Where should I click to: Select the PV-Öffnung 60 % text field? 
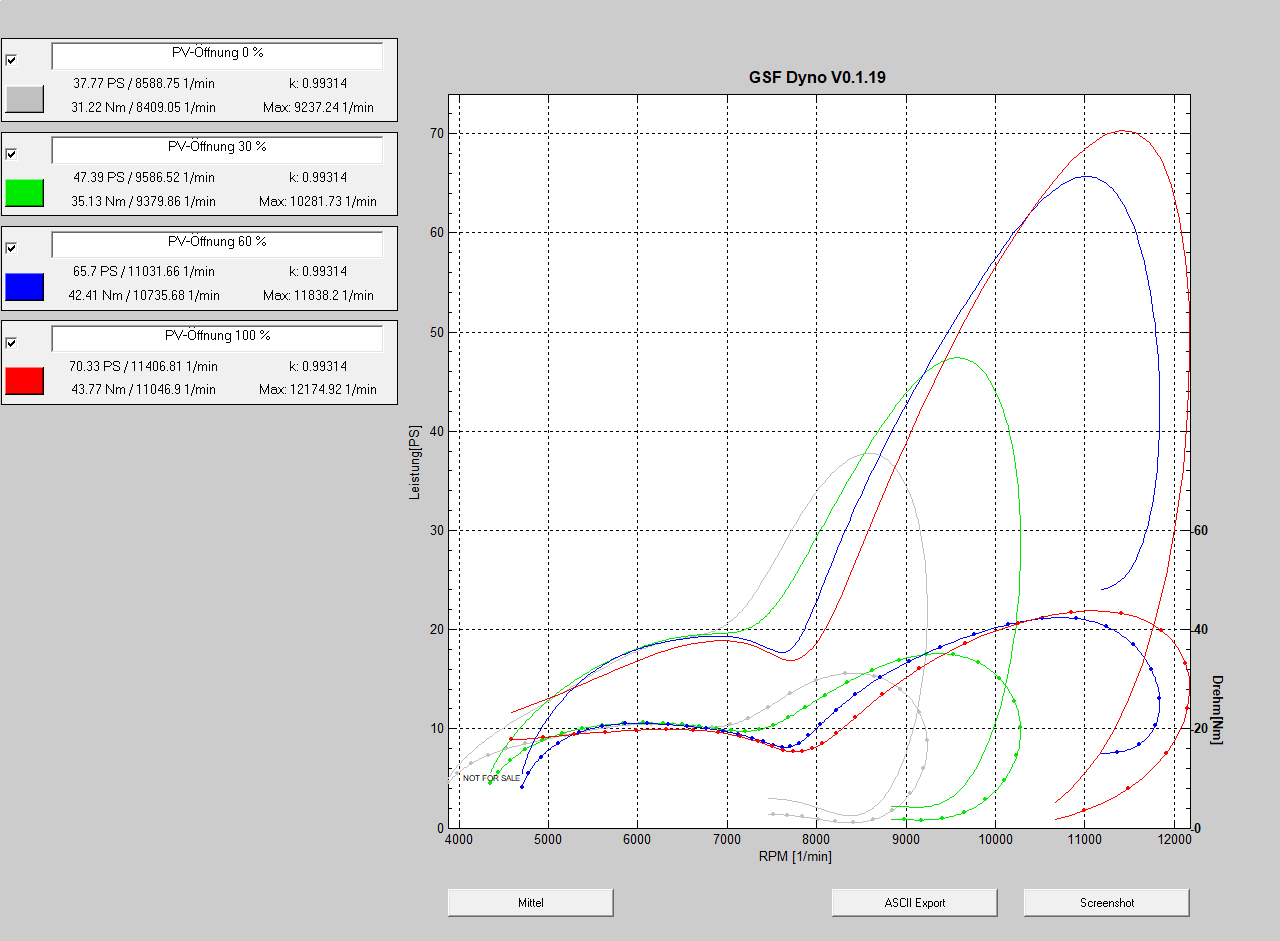point(217,245)
